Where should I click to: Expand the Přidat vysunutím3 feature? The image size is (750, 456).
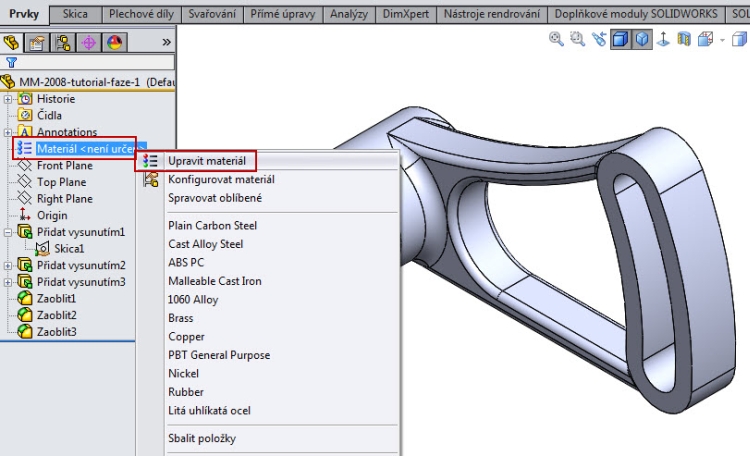pyautogui.click(x=8, y=282)
